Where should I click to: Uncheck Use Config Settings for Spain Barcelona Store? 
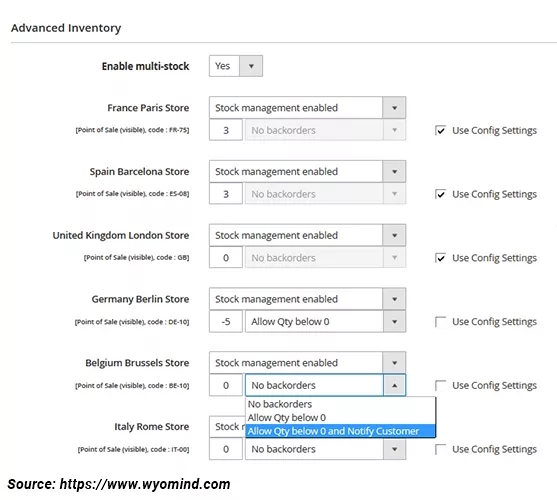click(x=440, y=194)
